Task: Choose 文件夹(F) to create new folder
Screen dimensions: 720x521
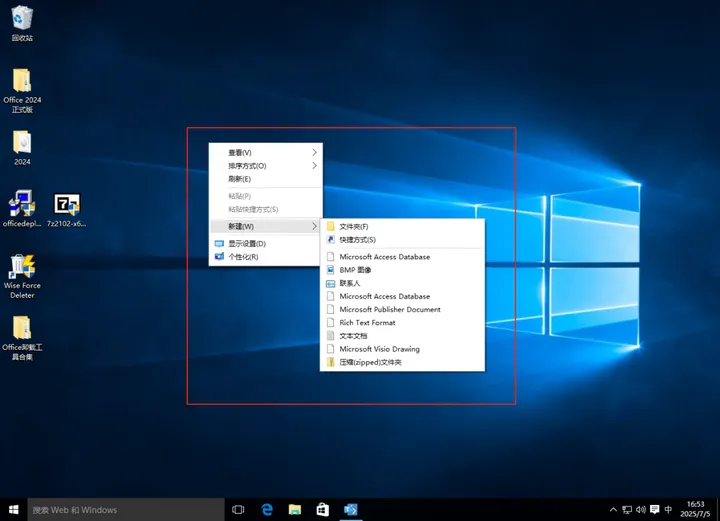Action: click(x=354, y=227)
